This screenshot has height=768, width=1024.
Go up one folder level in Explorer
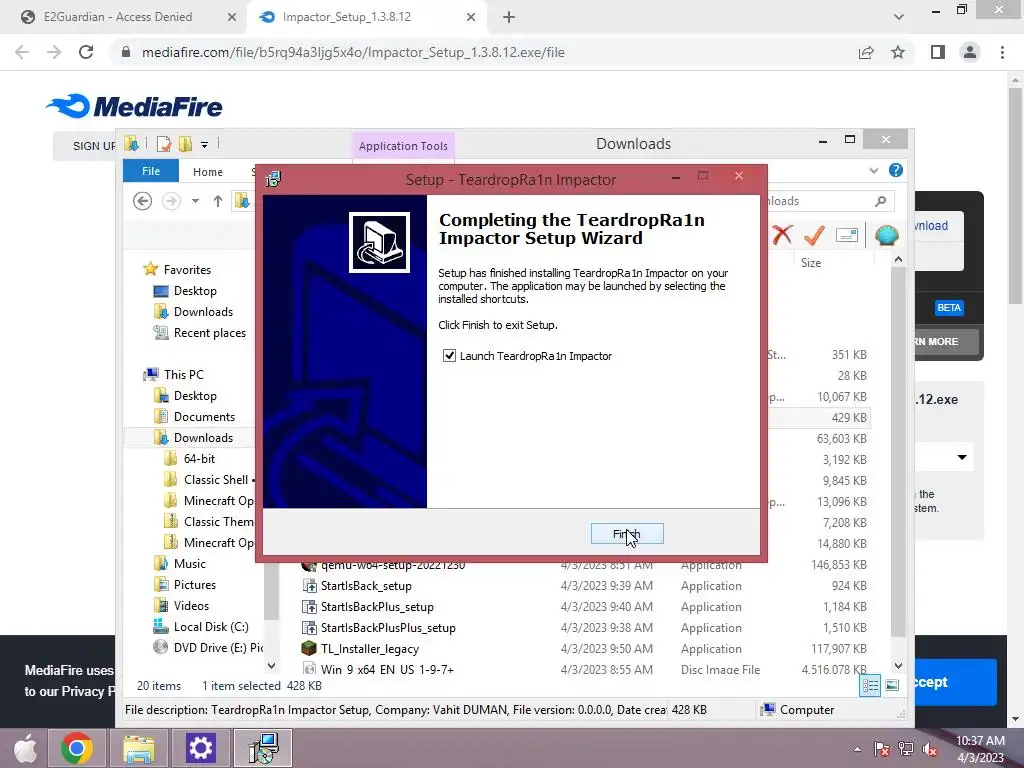(x=218, y=201)
